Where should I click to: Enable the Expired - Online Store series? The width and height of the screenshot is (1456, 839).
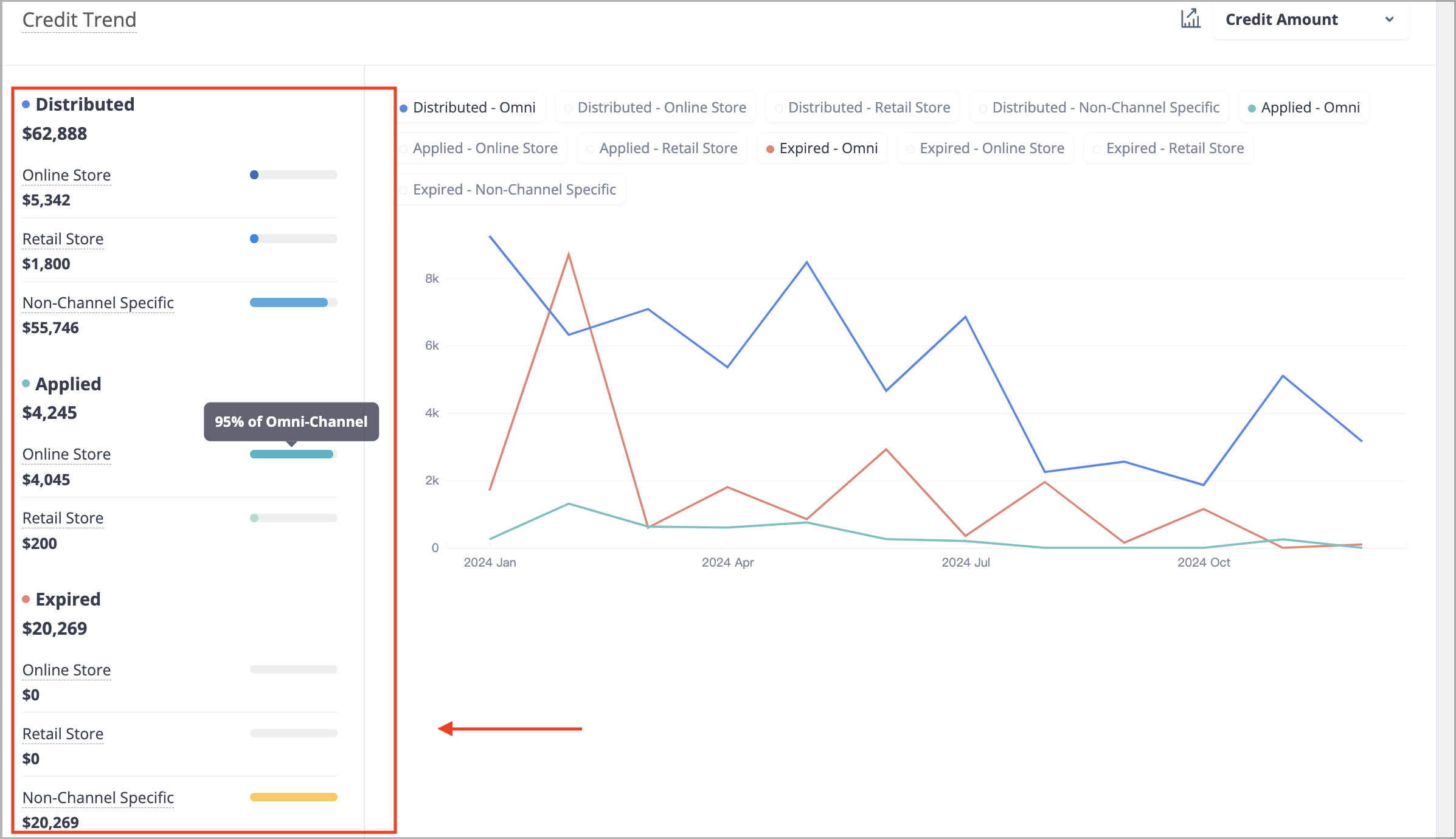[985, 148]
